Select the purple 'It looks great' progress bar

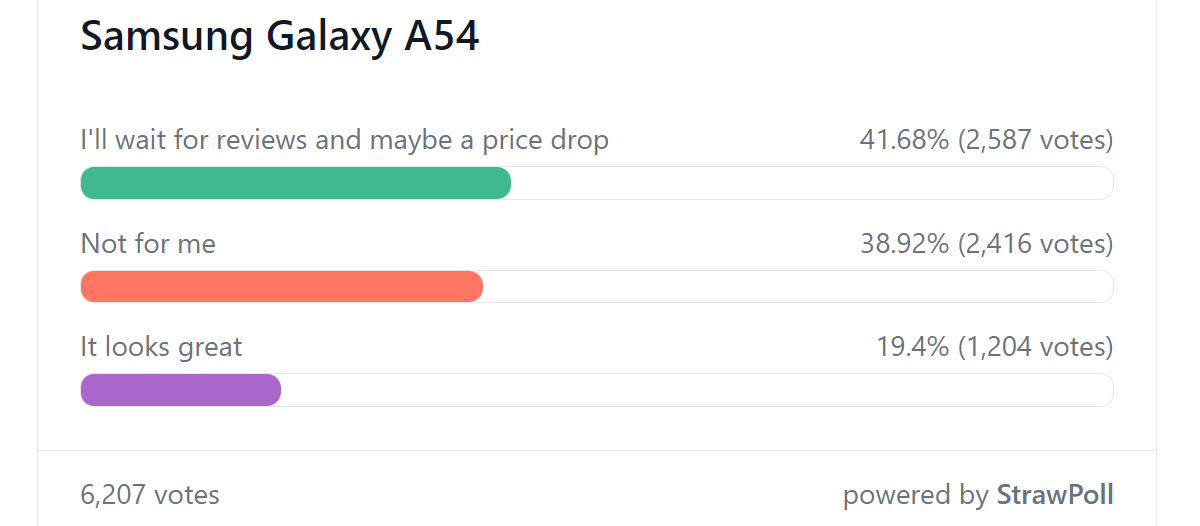tap(181, 390)
